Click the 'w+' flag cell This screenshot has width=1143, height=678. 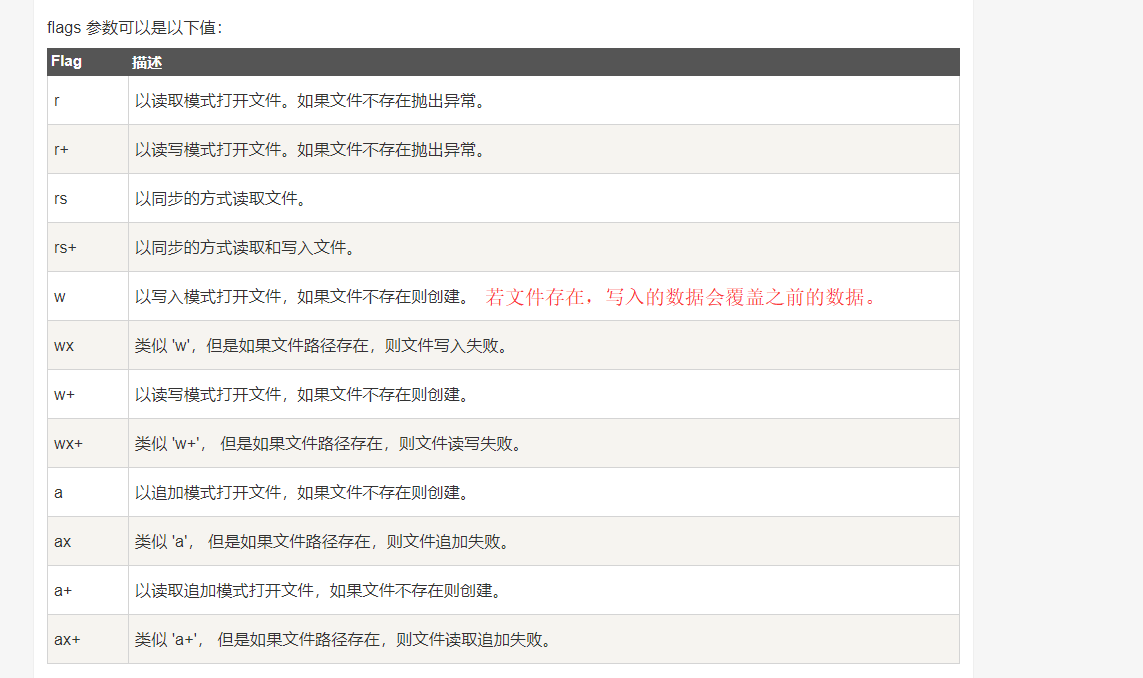click(x=64, y=395)
